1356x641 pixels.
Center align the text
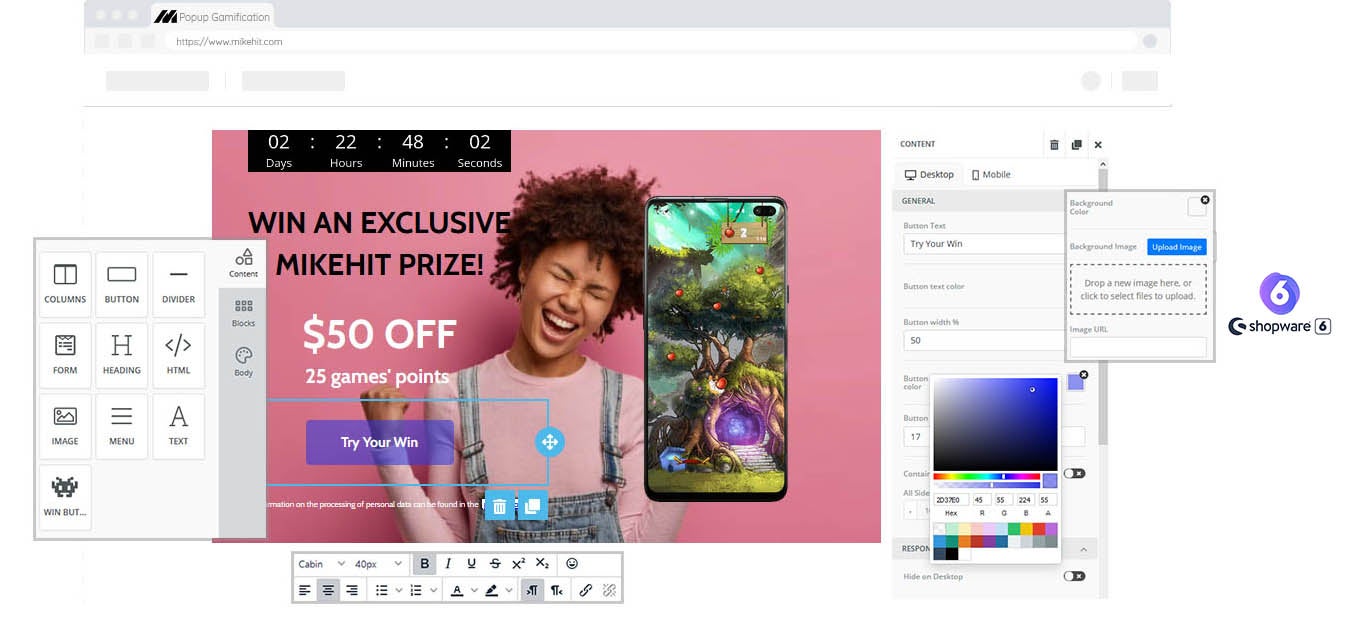coord(328,590)
